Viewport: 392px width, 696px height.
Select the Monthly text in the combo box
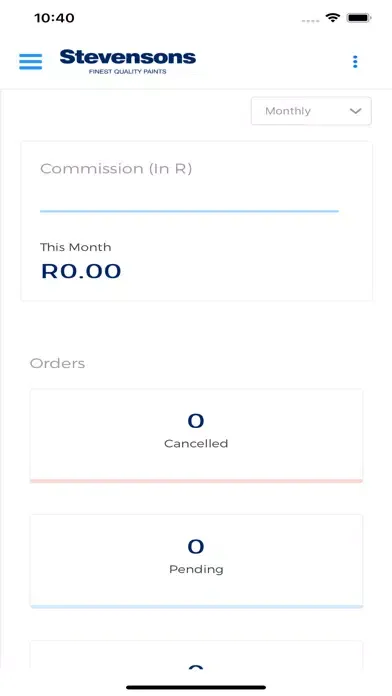click(x=288, y=111)
